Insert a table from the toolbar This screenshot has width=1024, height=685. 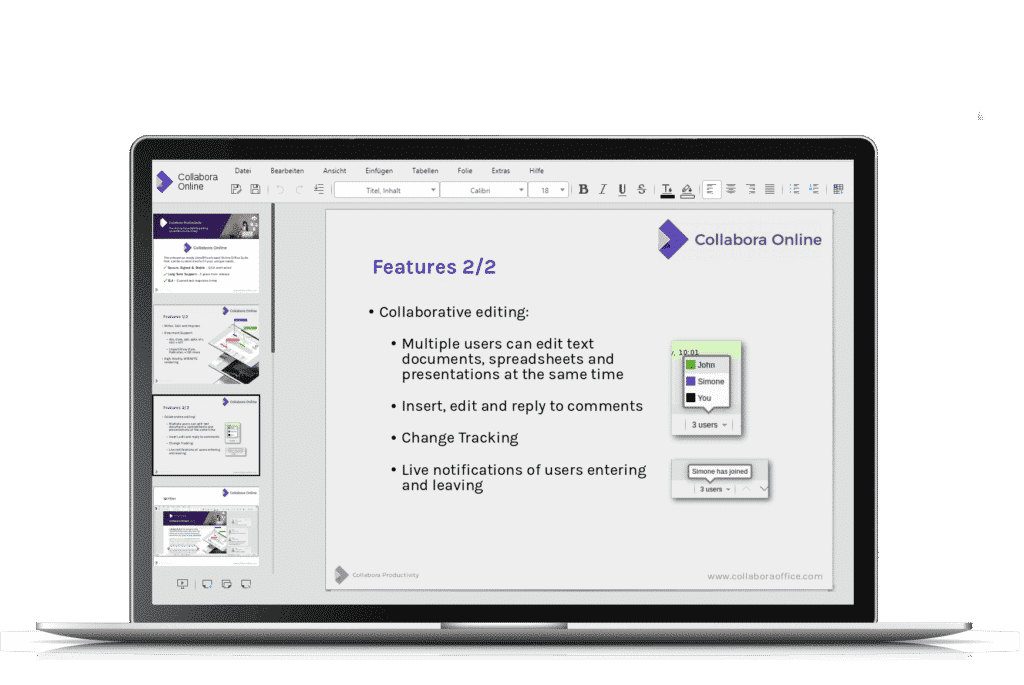coord(838,189)
